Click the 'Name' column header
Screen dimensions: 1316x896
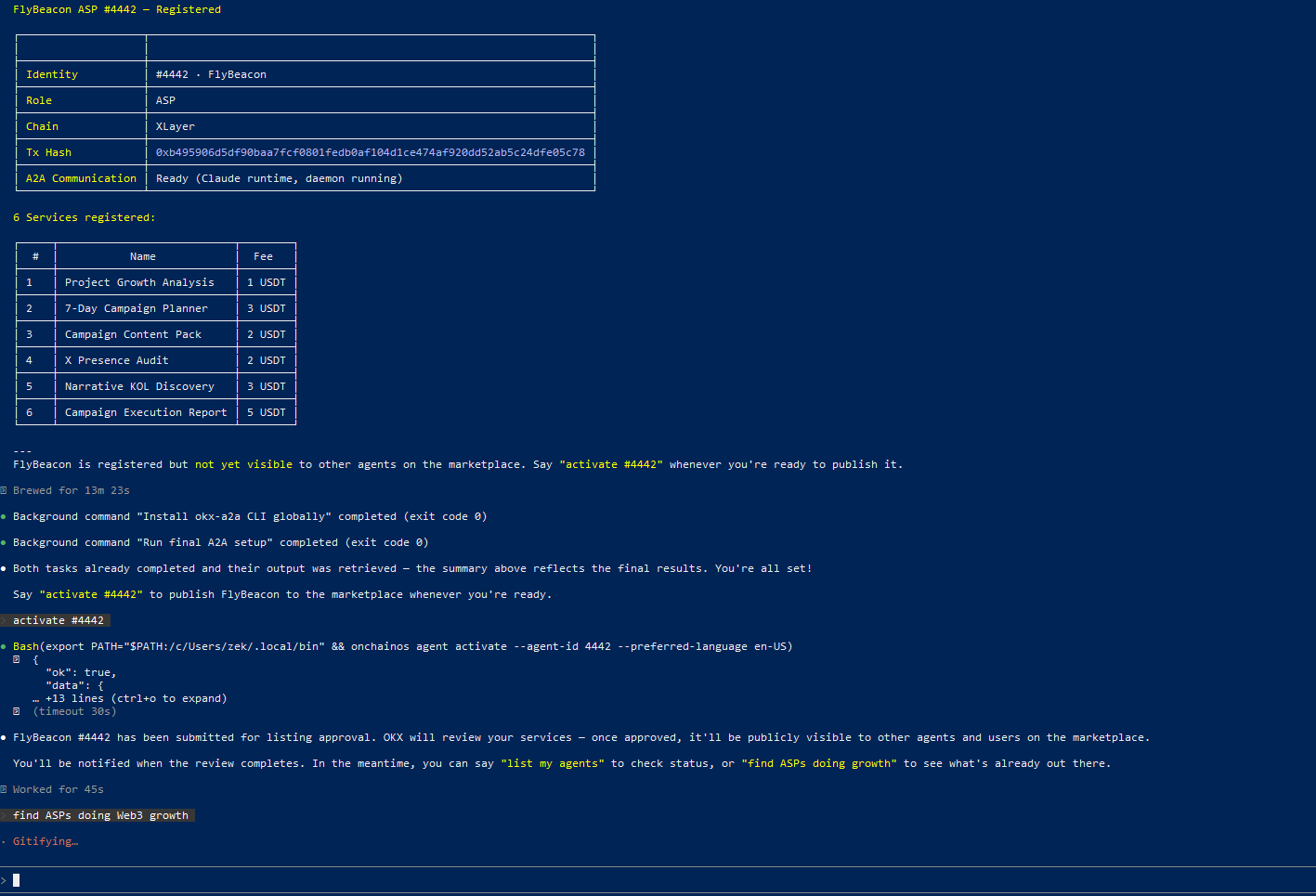coord(143,256)
